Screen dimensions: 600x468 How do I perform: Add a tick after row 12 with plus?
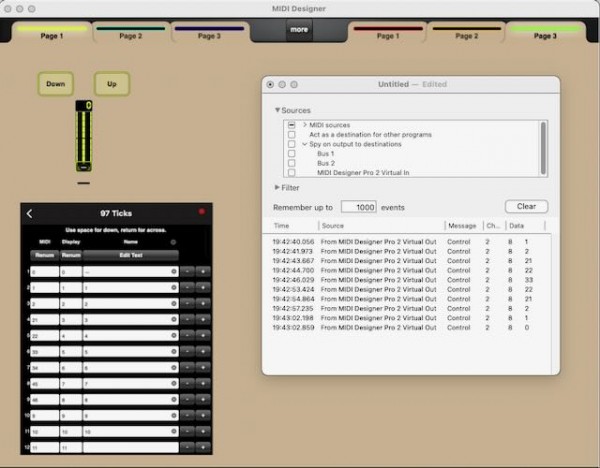pos(203,447)
